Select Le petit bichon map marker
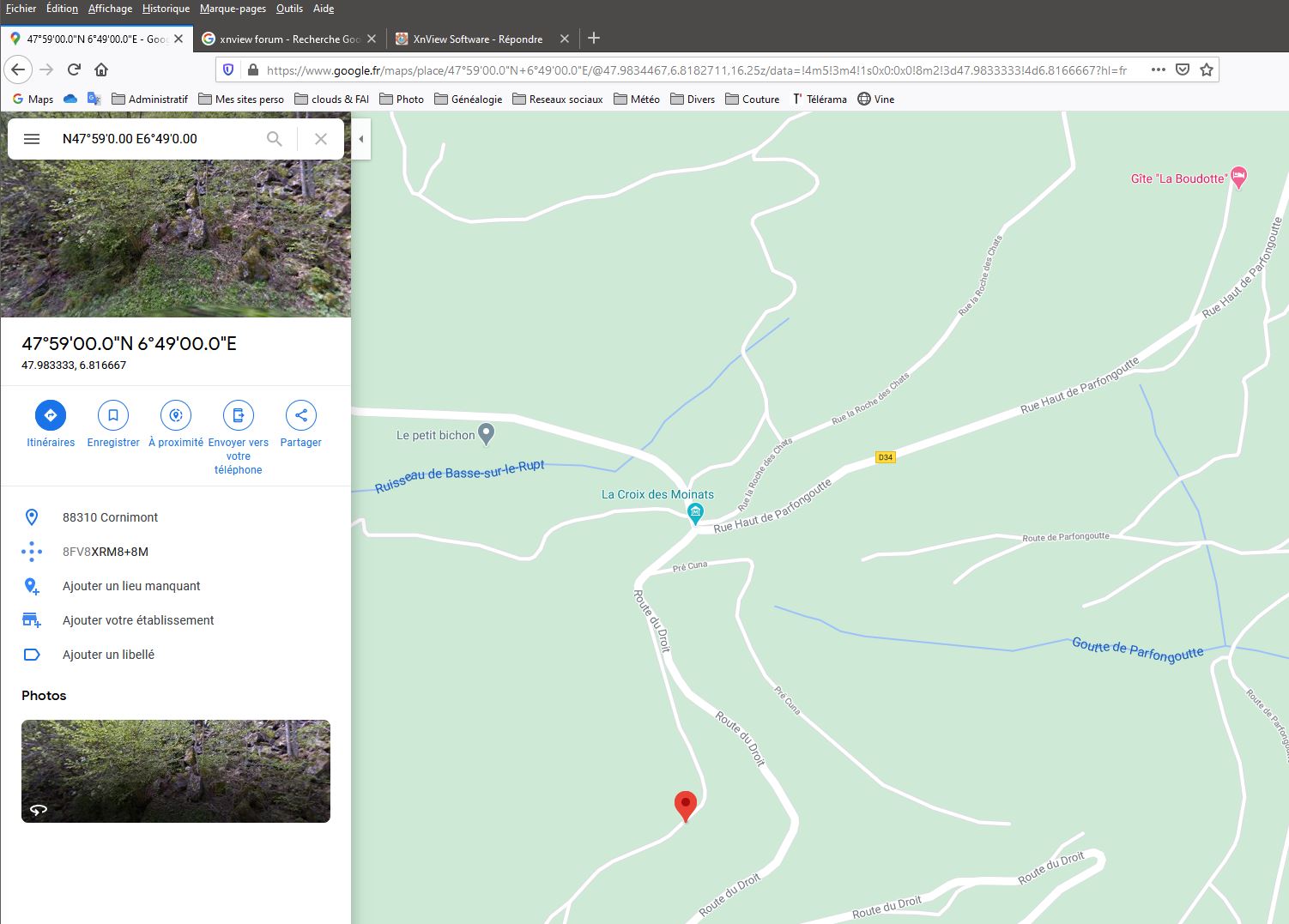 point(486,434)
